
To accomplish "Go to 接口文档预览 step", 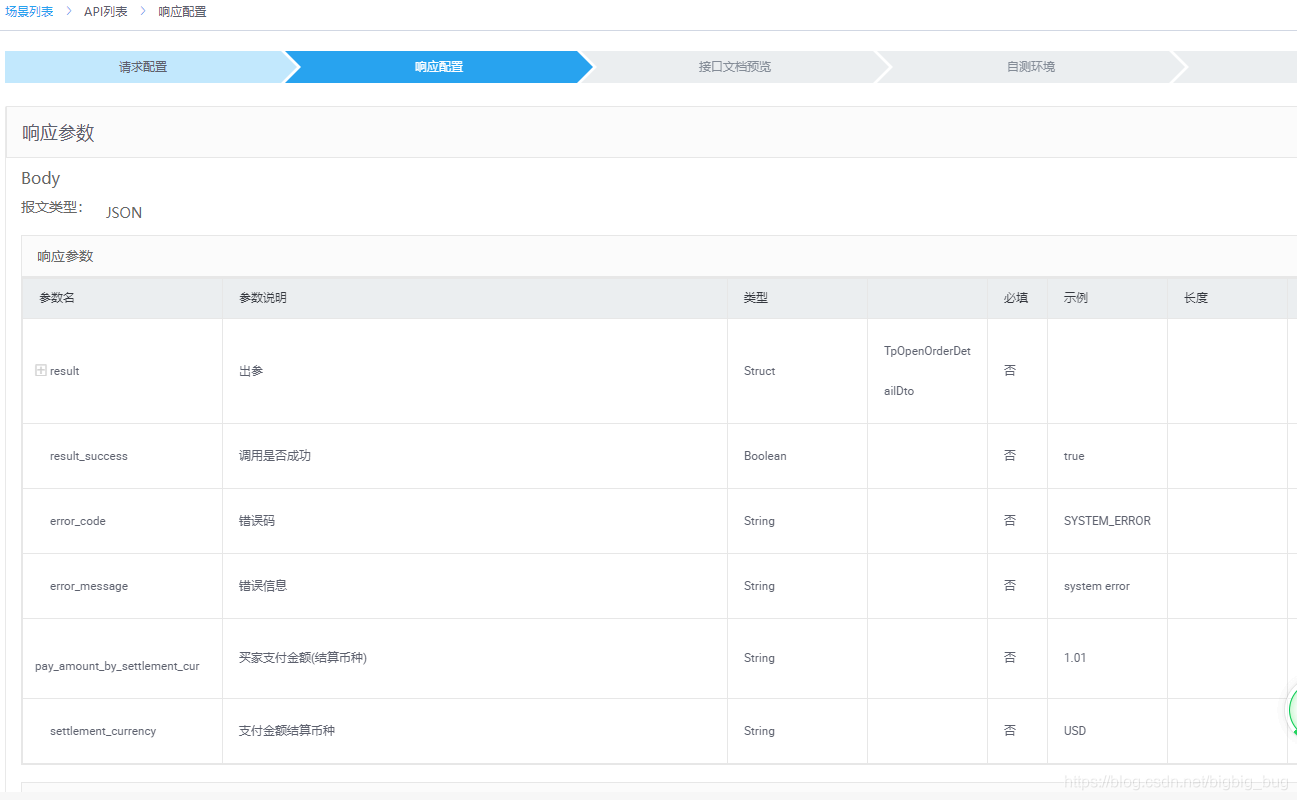I will [735, 67].
